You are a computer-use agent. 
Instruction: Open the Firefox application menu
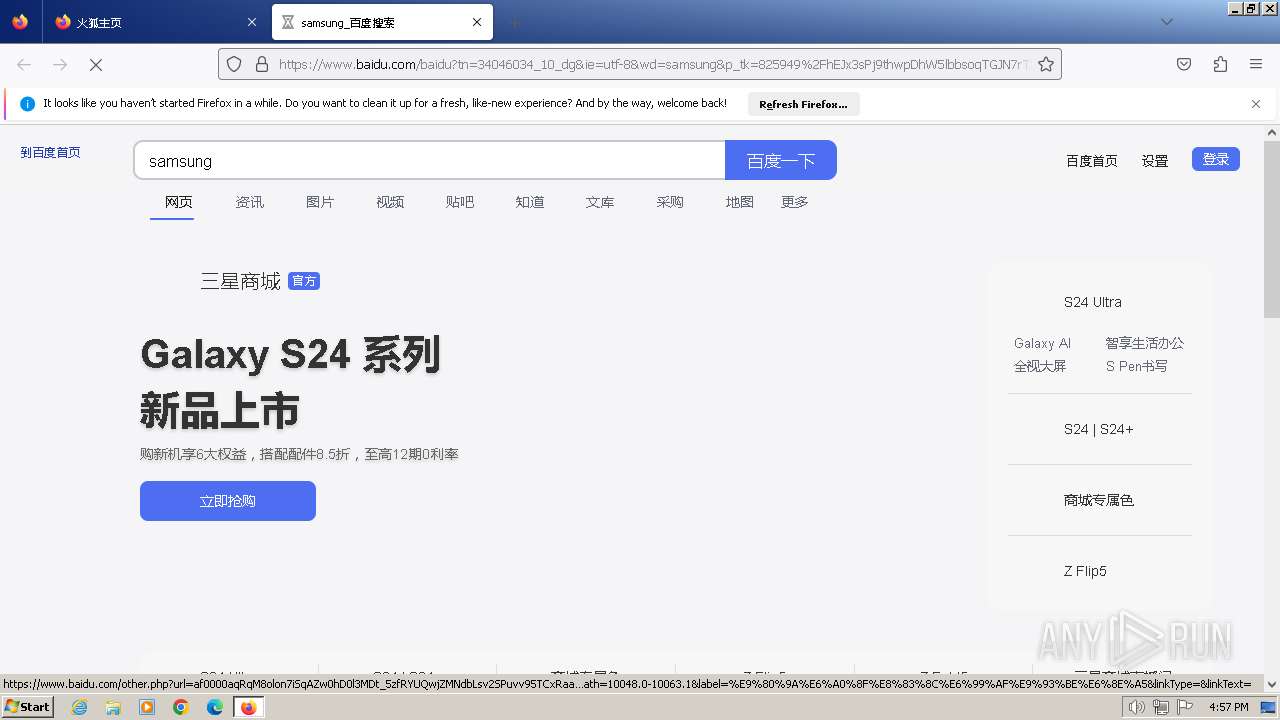pyautogui.click(x=1256, y=64)
